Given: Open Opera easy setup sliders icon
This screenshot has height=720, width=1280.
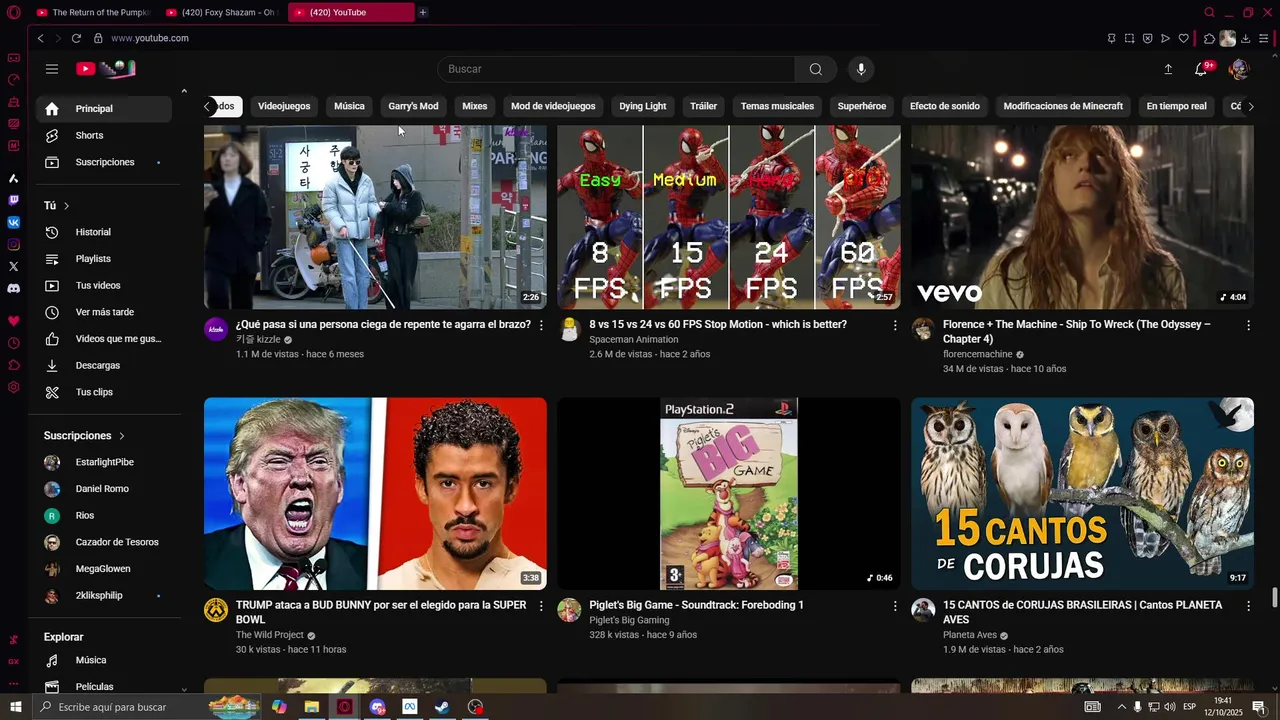Looking at the screenshot, I should point(1264,38).
